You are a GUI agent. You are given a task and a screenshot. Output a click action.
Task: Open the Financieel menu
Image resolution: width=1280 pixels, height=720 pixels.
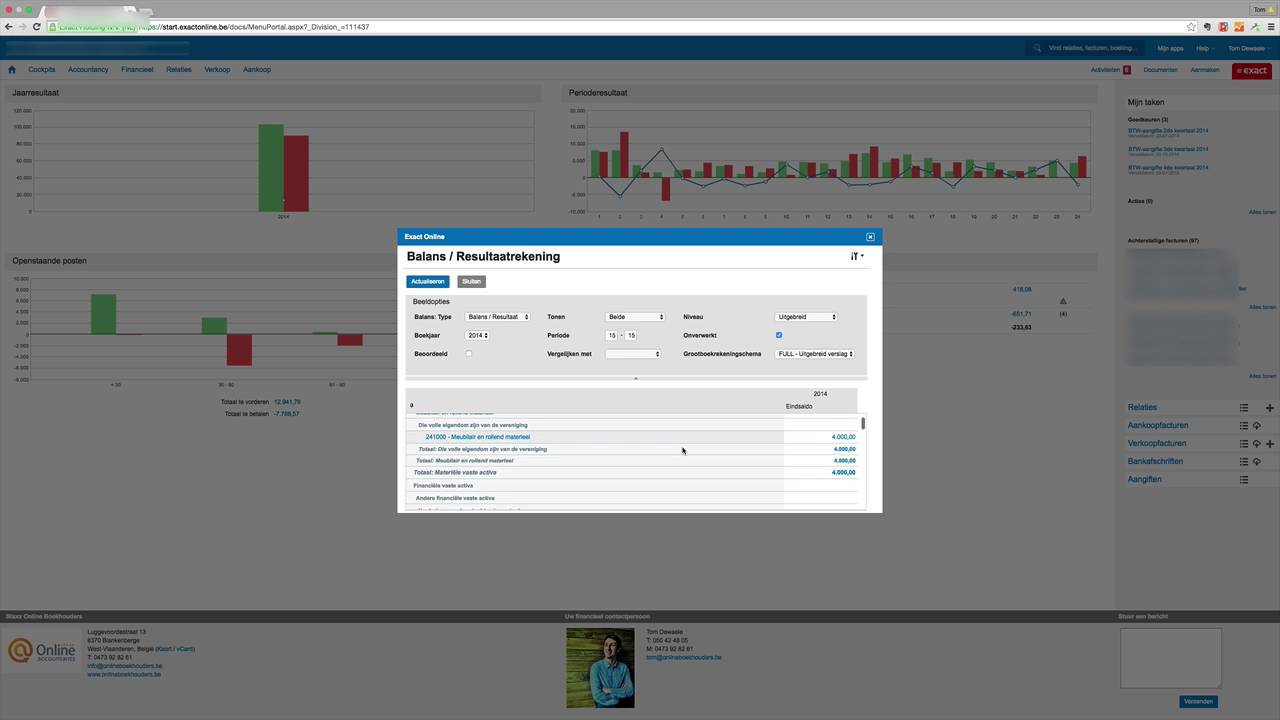pos(137,70)
